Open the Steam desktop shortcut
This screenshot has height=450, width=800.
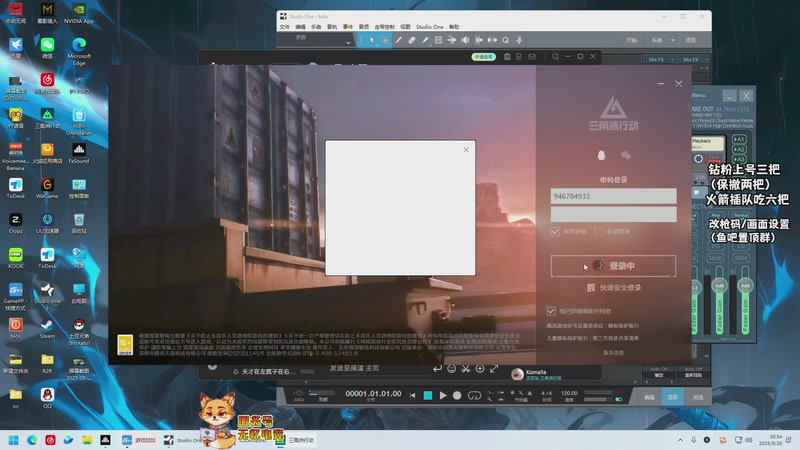(47, 329)
